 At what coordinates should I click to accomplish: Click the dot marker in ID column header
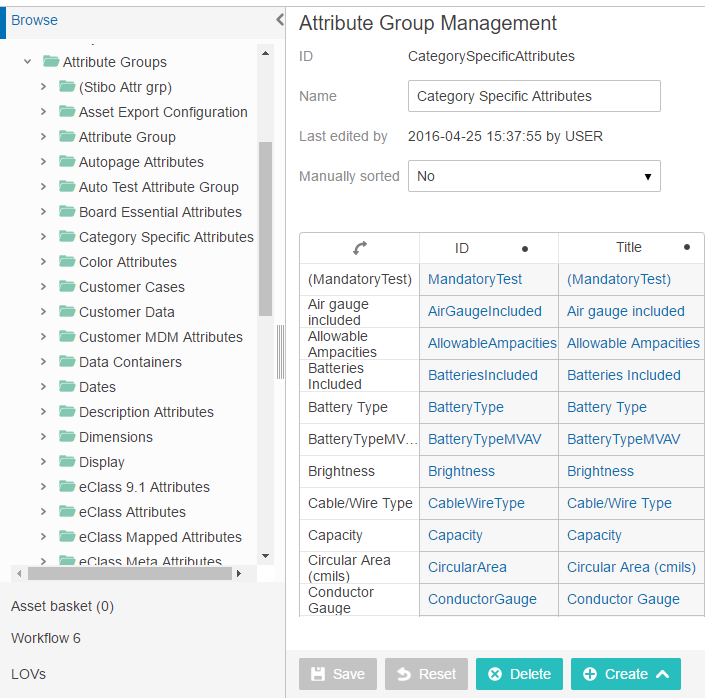click(x=525, y=249)
